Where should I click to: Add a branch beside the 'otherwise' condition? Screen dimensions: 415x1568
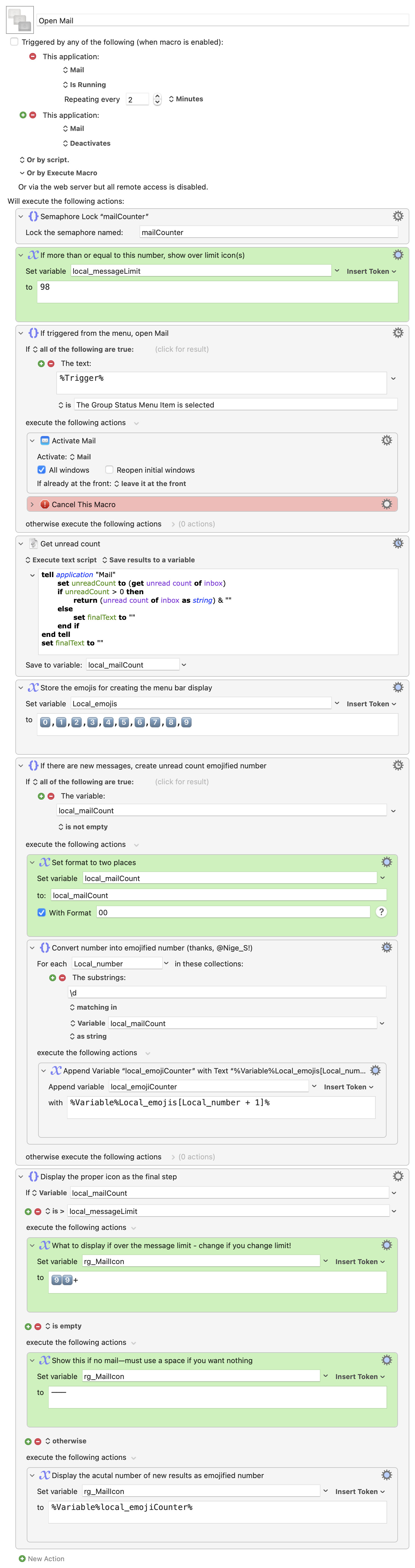[x=28, y=1441]
